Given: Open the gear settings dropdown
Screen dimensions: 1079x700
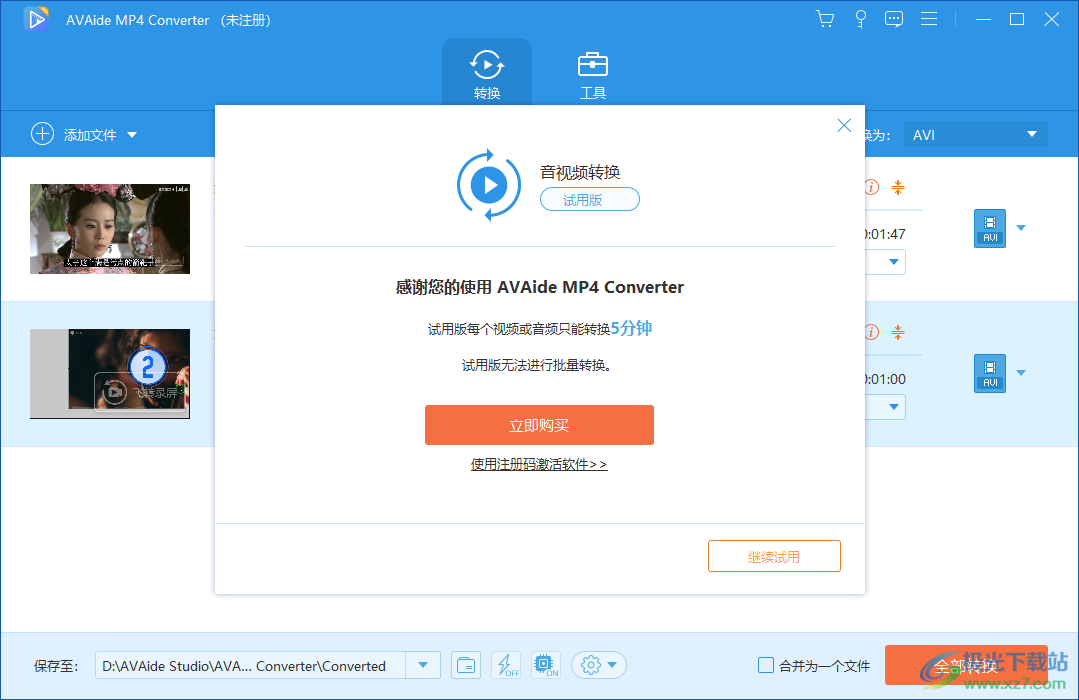Looking at the screenshot, I should click(599, 666).
